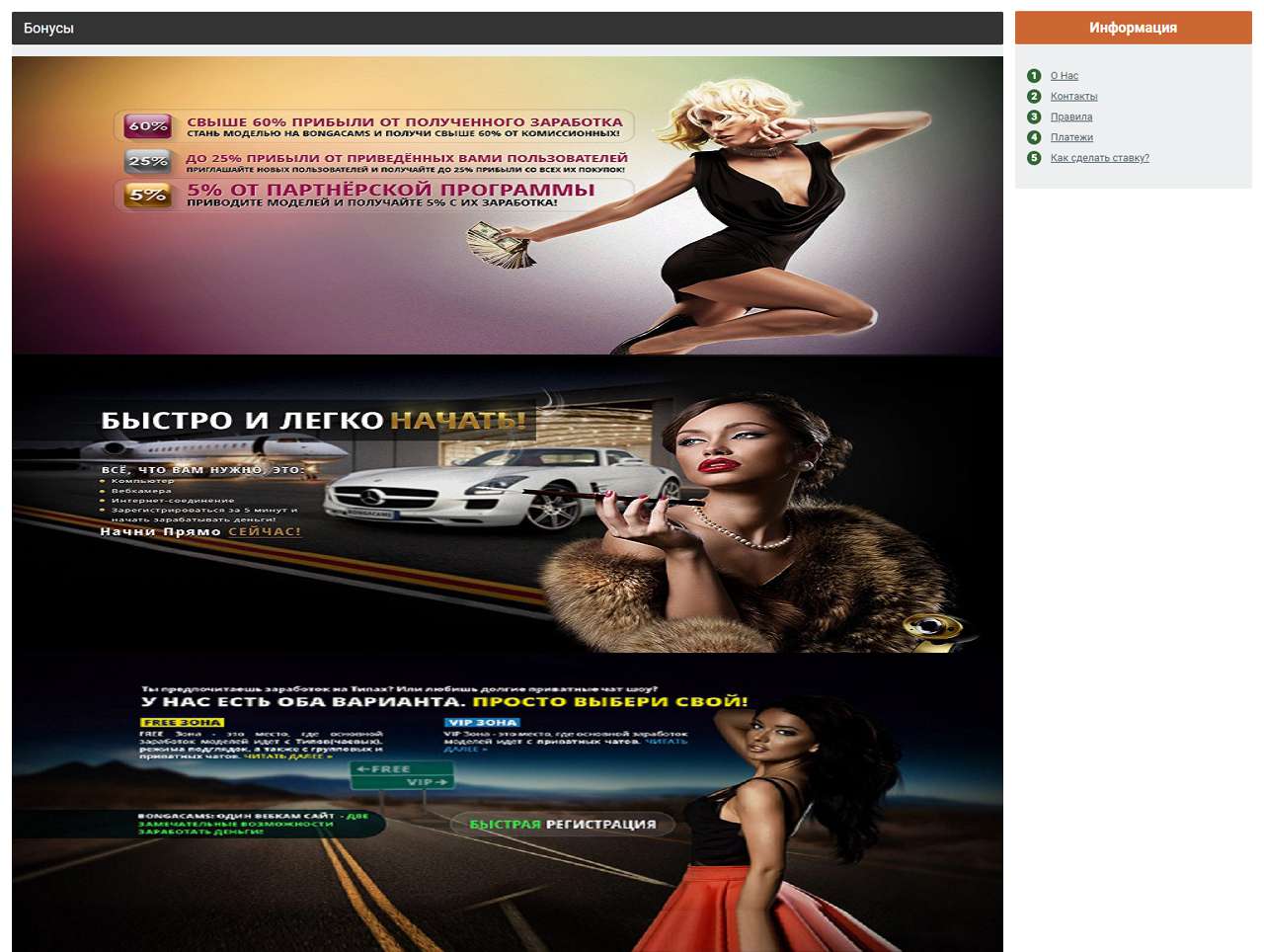Click the Быстрая регистрация button
1264x952 pixels.
click(x=562, y=824)
